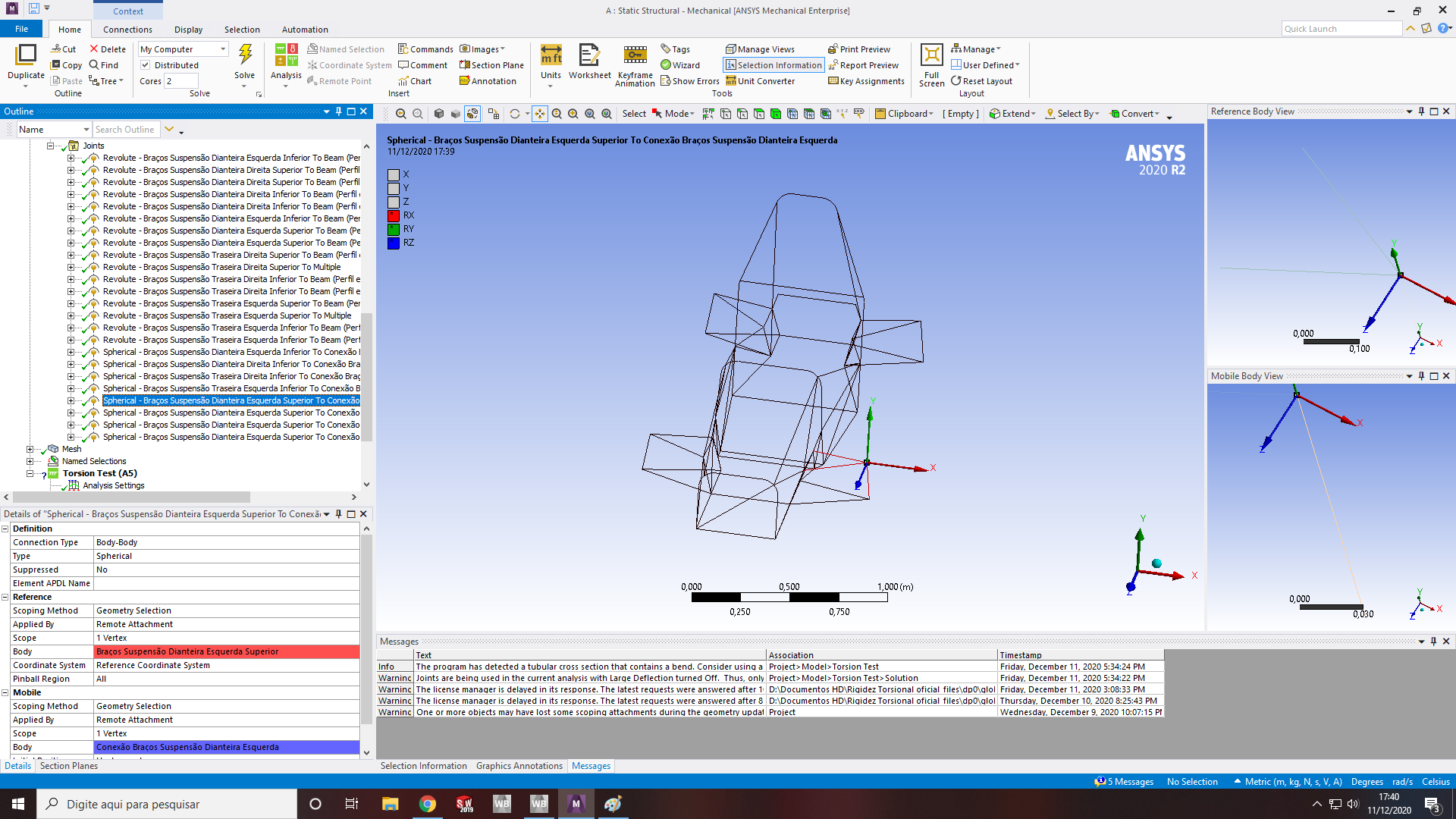Open SolidWorks 2019 from taskbar
Image resolution: width=1456 pixels, height=819 pixels.
tap(464, 804)
